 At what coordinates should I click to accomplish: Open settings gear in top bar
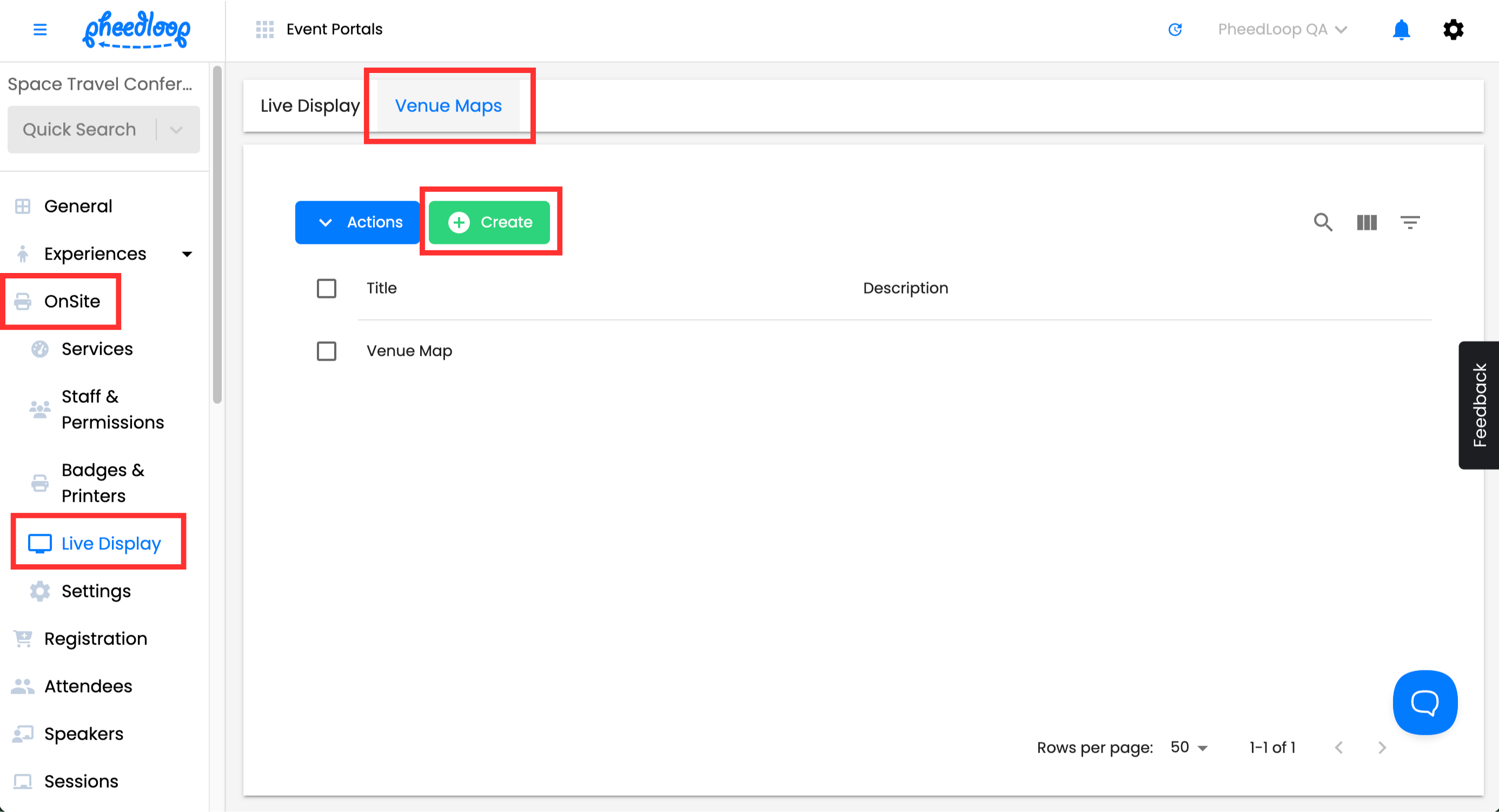point(1453,29)
